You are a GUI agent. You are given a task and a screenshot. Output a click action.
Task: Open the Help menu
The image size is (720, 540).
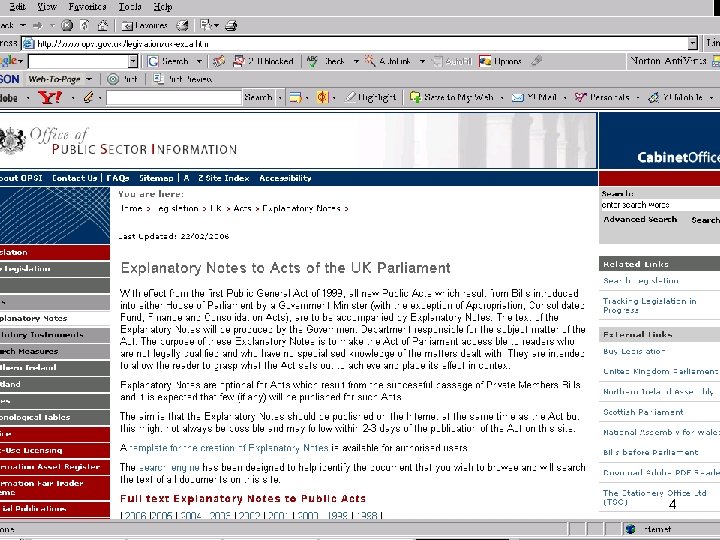(x=163, y=7)
